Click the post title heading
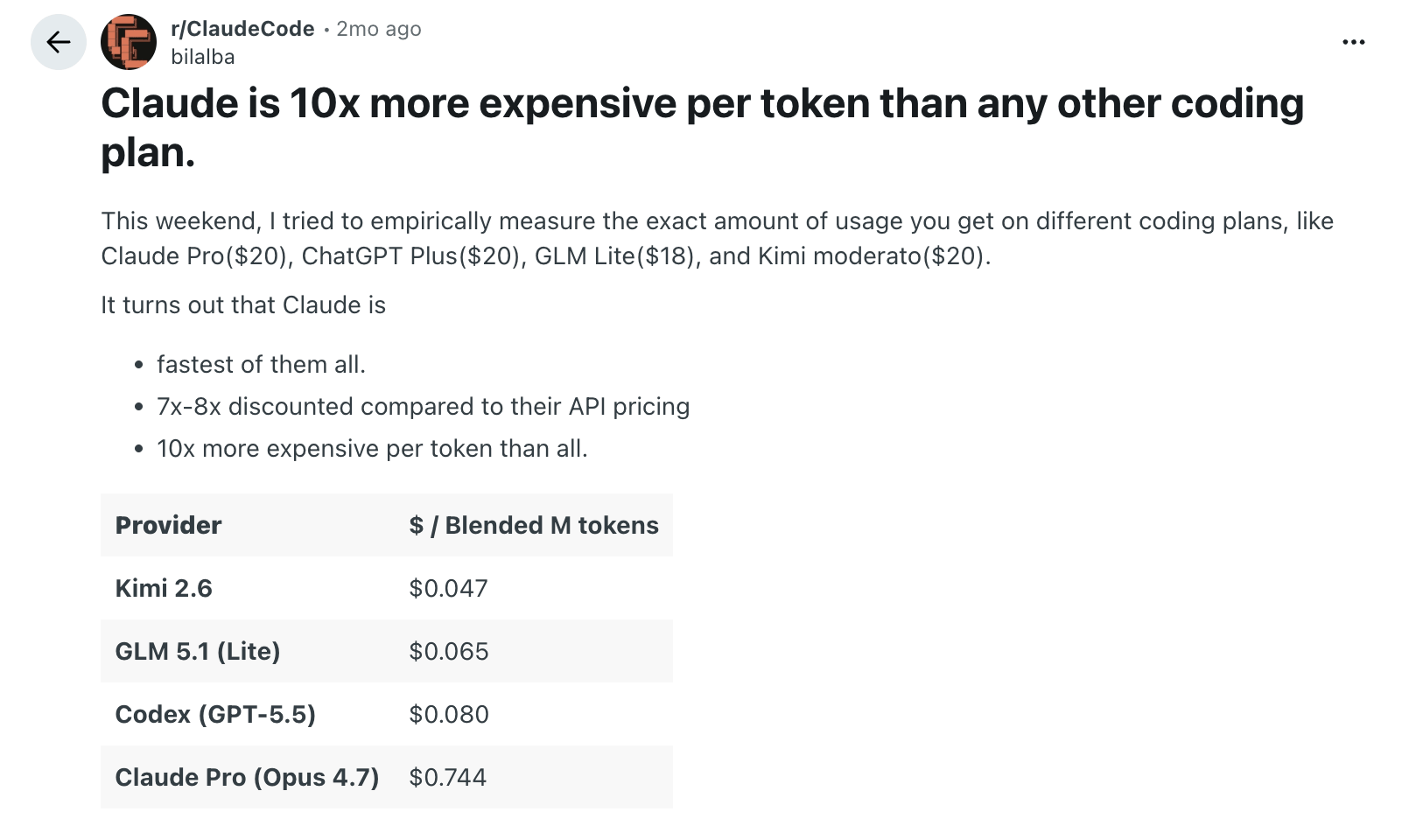This screenshot has width=1402, height=840. (x=702, y=128)
